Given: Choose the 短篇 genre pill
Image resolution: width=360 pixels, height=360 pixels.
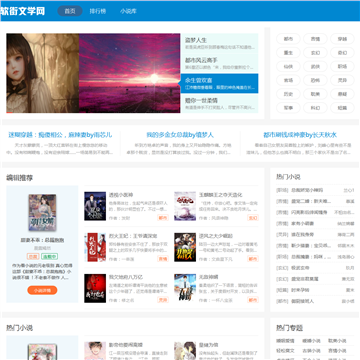Looking at the screenshot, I should (x=342, y=108).
